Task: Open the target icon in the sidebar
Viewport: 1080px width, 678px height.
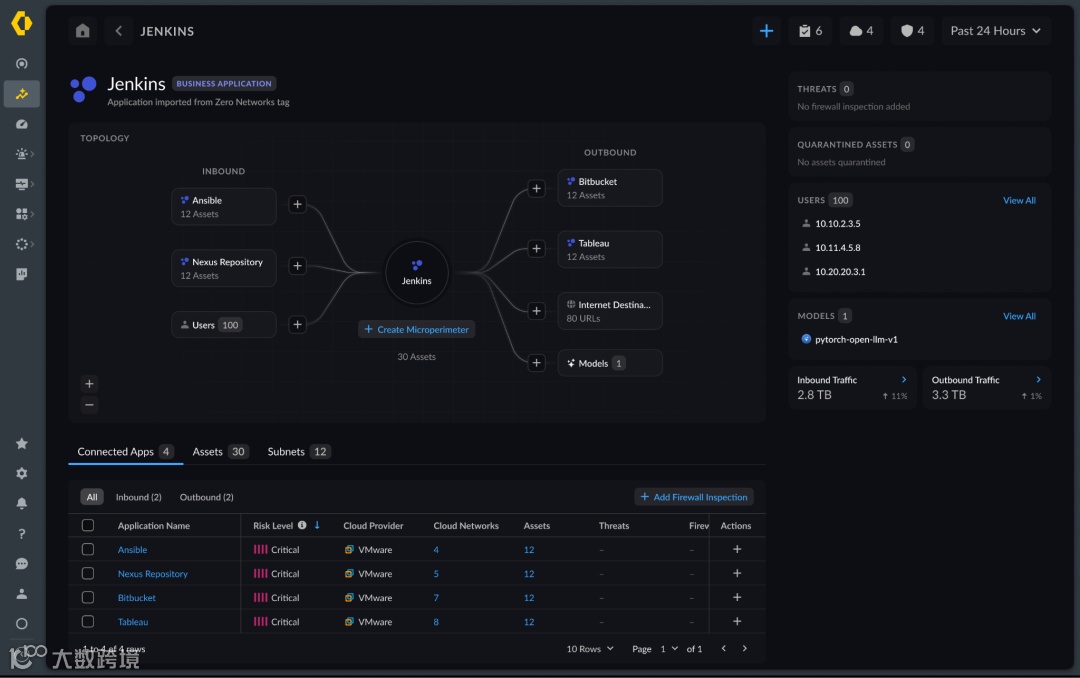Action: 21,63
